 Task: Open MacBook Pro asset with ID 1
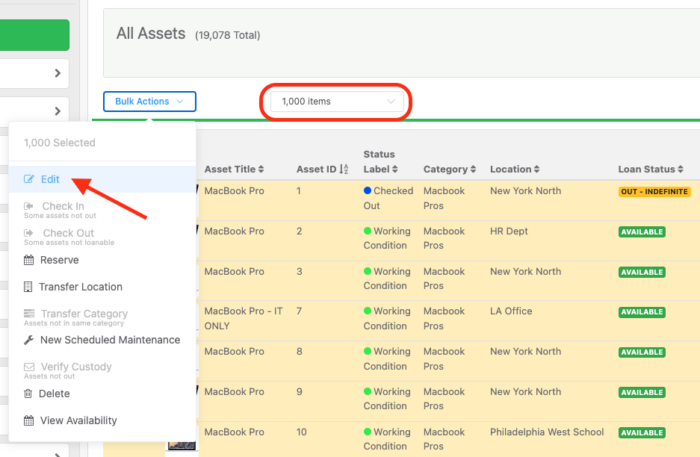[234, 191]
